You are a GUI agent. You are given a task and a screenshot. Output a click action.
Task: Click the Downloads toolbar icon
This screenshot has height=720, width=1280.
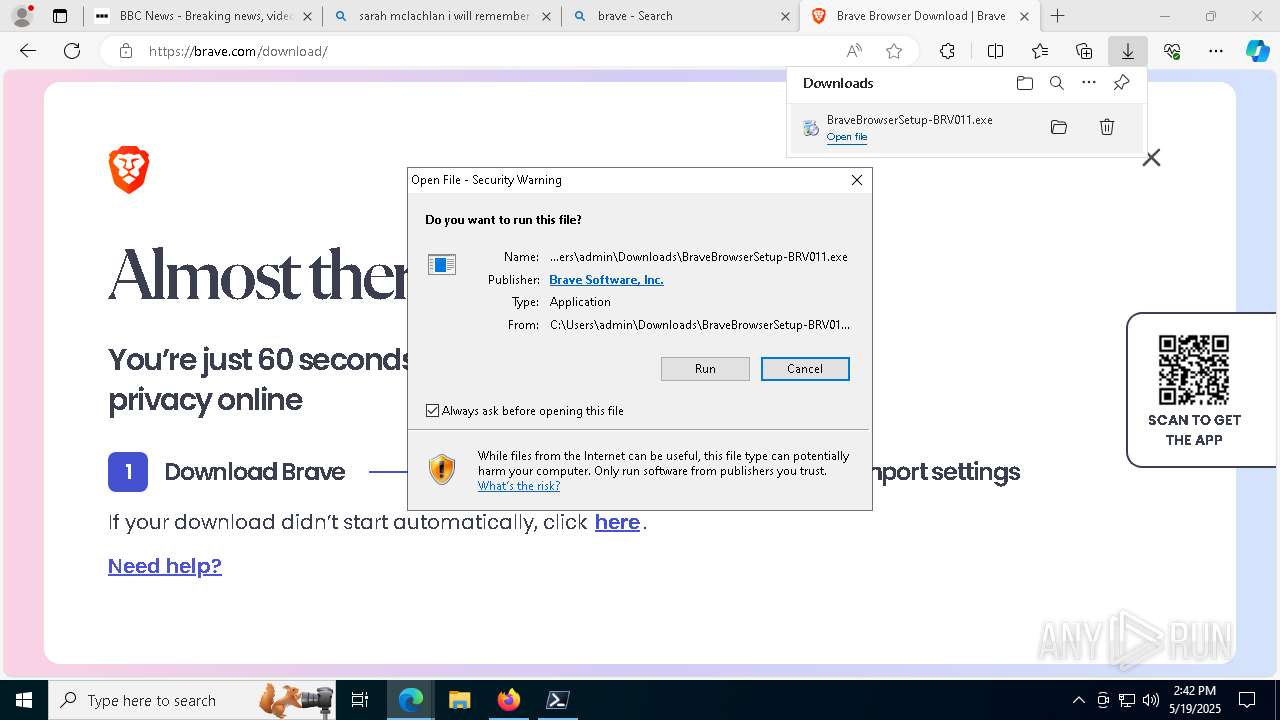click(1128, 51)
